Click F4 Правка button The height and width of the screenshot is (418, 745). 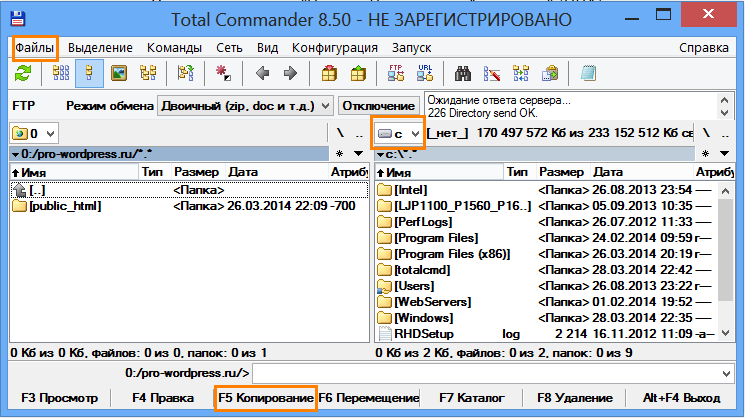(x=163, y=398)
